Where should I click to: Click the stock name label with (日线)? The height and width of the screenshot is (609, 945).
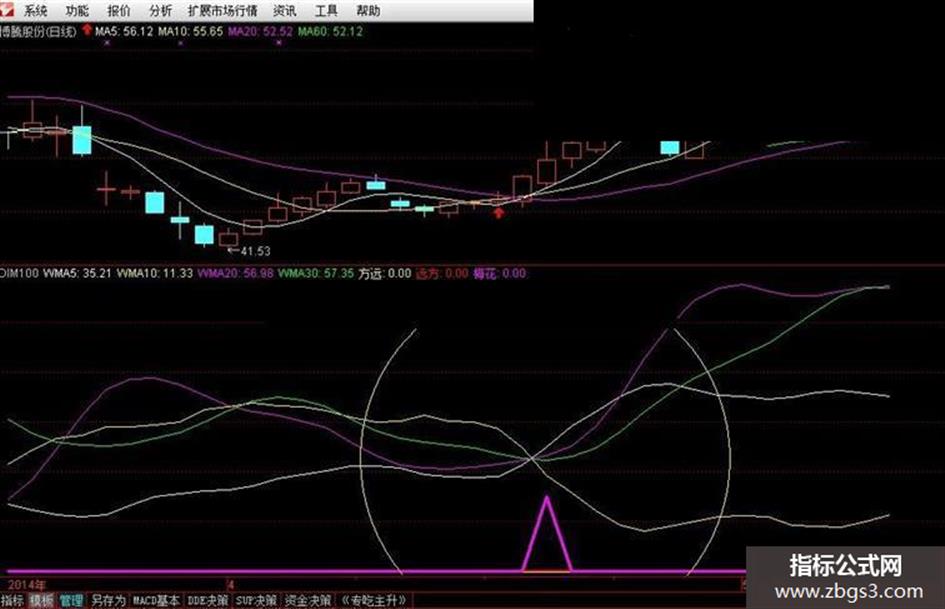tap(39, 31)
